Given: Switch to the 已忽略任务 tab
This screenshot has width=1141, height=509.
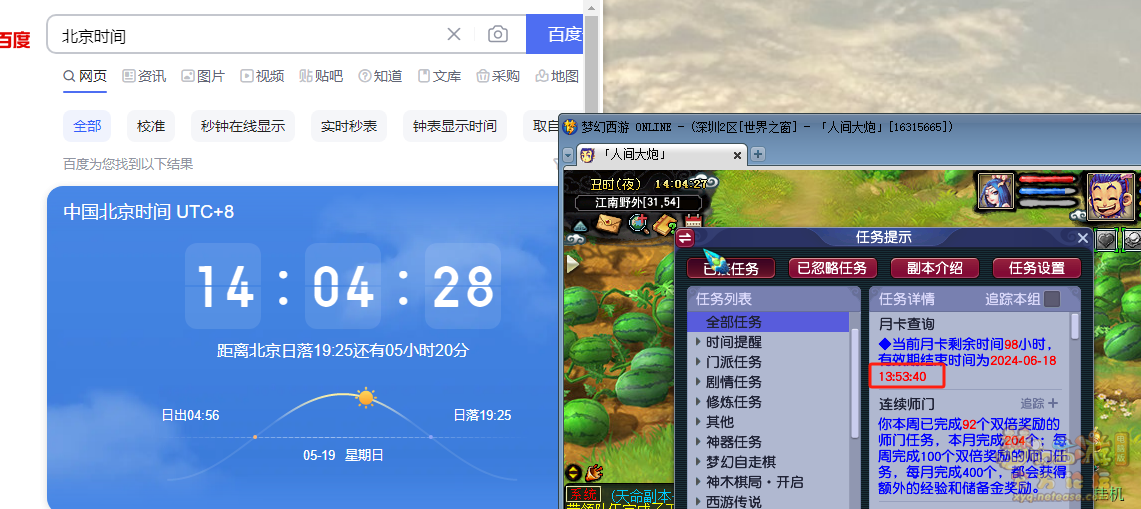Looking at the screenshot, I should coord(832,268).
